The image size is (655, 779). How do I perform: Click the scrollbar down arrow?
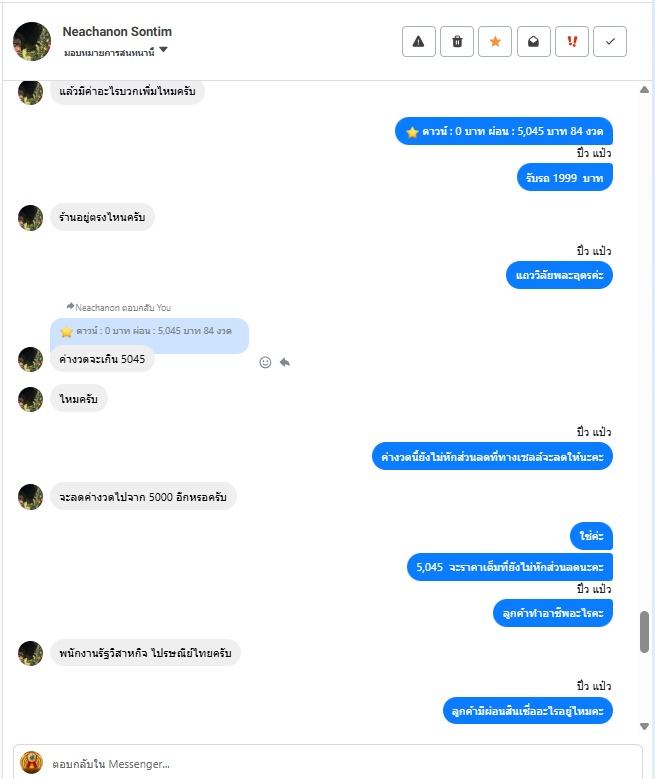click(644, 726)
